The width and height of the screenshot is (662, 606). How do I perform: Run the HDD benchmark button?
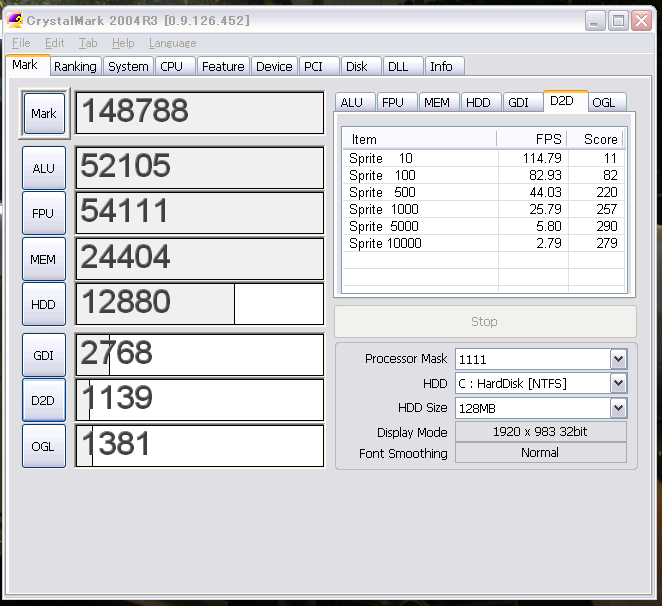pos(44,304)
